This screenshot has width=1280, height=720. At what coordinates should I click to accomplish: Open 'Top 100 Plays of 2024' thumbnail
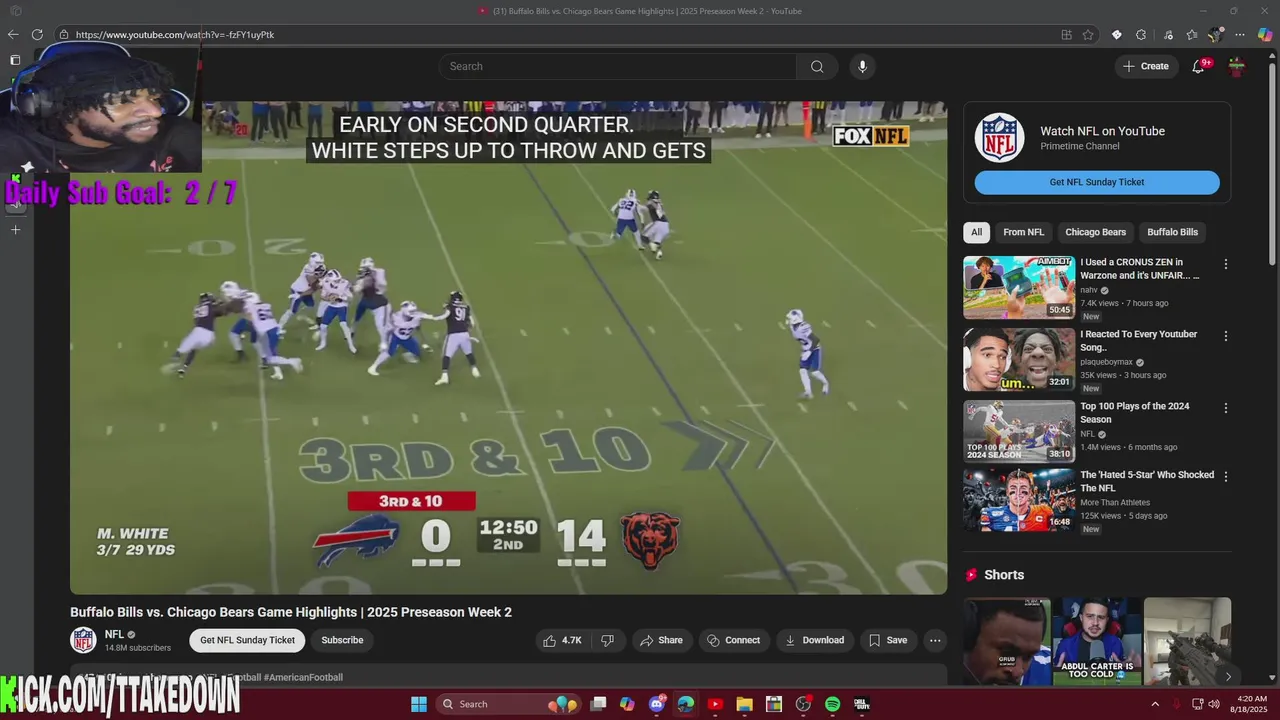[1019, 431]
